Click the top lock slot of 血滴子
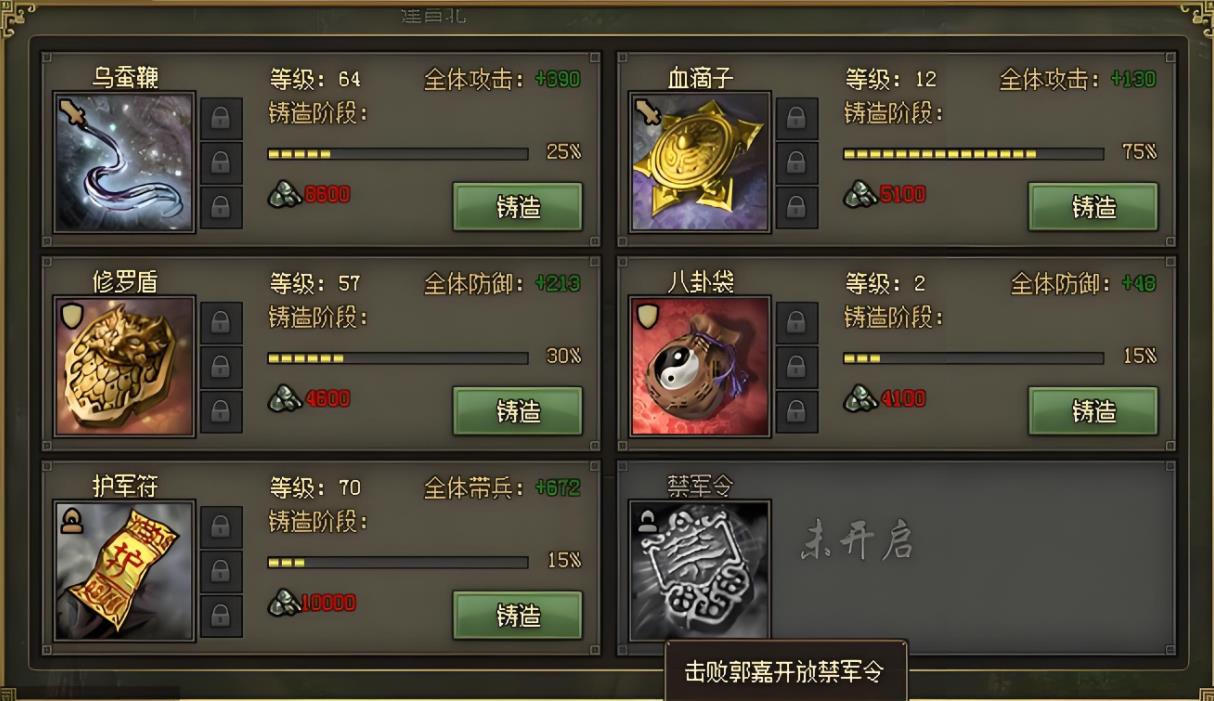The height and width of the screenshot is (701, 1214). pyautogui.click(x=797, y=118)
